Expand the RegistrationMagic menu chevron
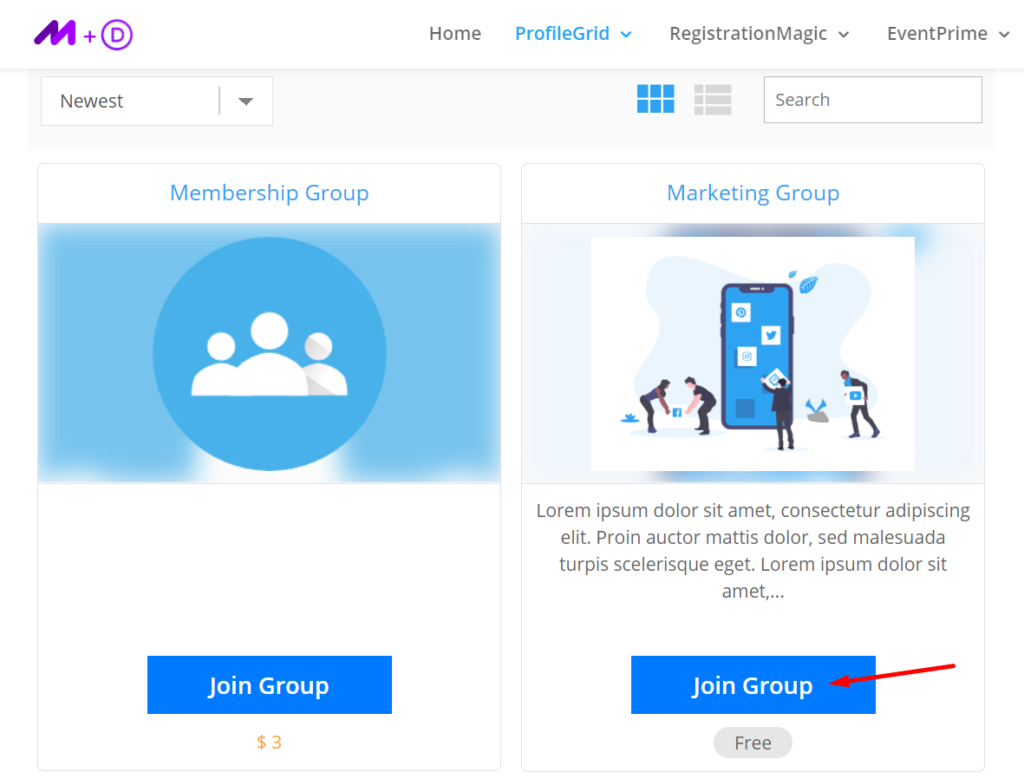 click(x=846, y=33)
